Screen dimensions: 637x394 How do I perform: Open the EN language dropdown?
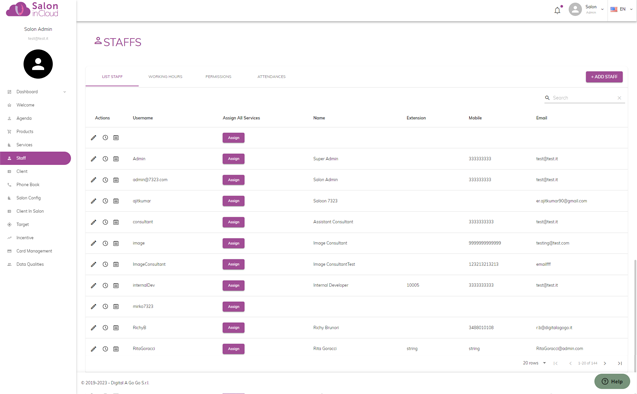click(622, 9)
